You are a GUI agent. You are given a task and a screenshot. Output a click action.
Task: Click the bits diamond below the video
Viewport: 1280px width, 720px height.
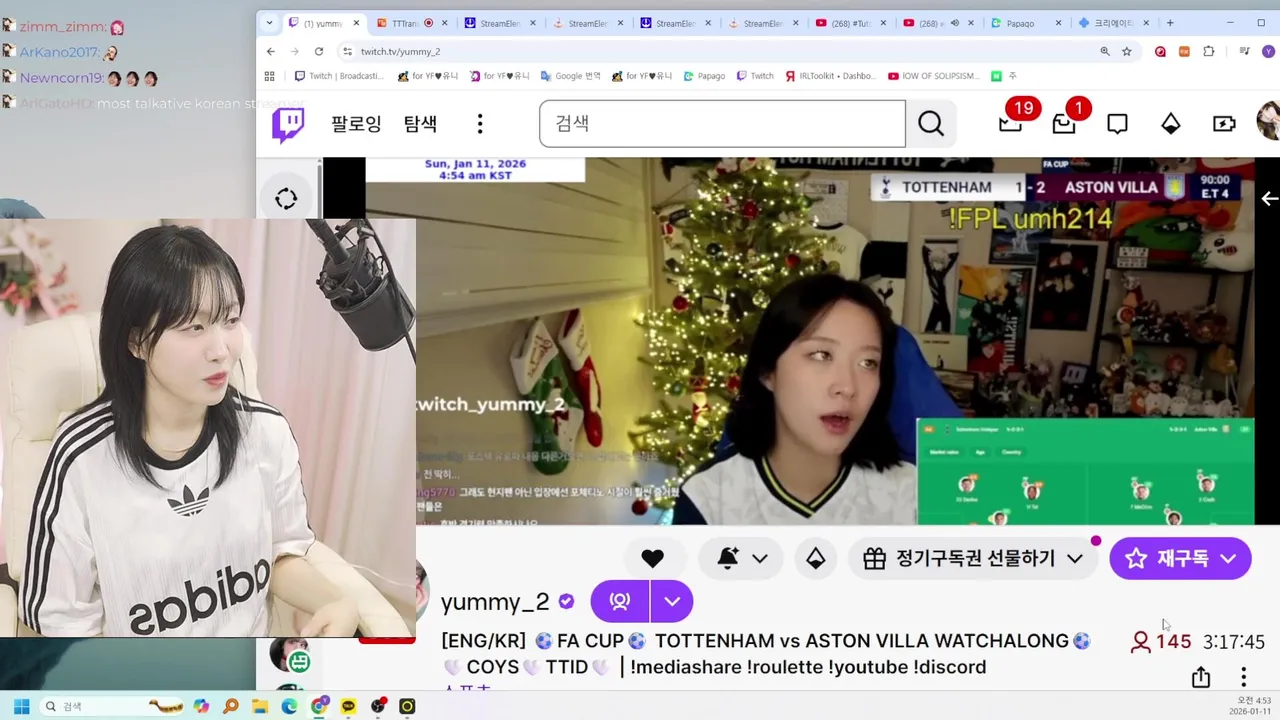816,559
